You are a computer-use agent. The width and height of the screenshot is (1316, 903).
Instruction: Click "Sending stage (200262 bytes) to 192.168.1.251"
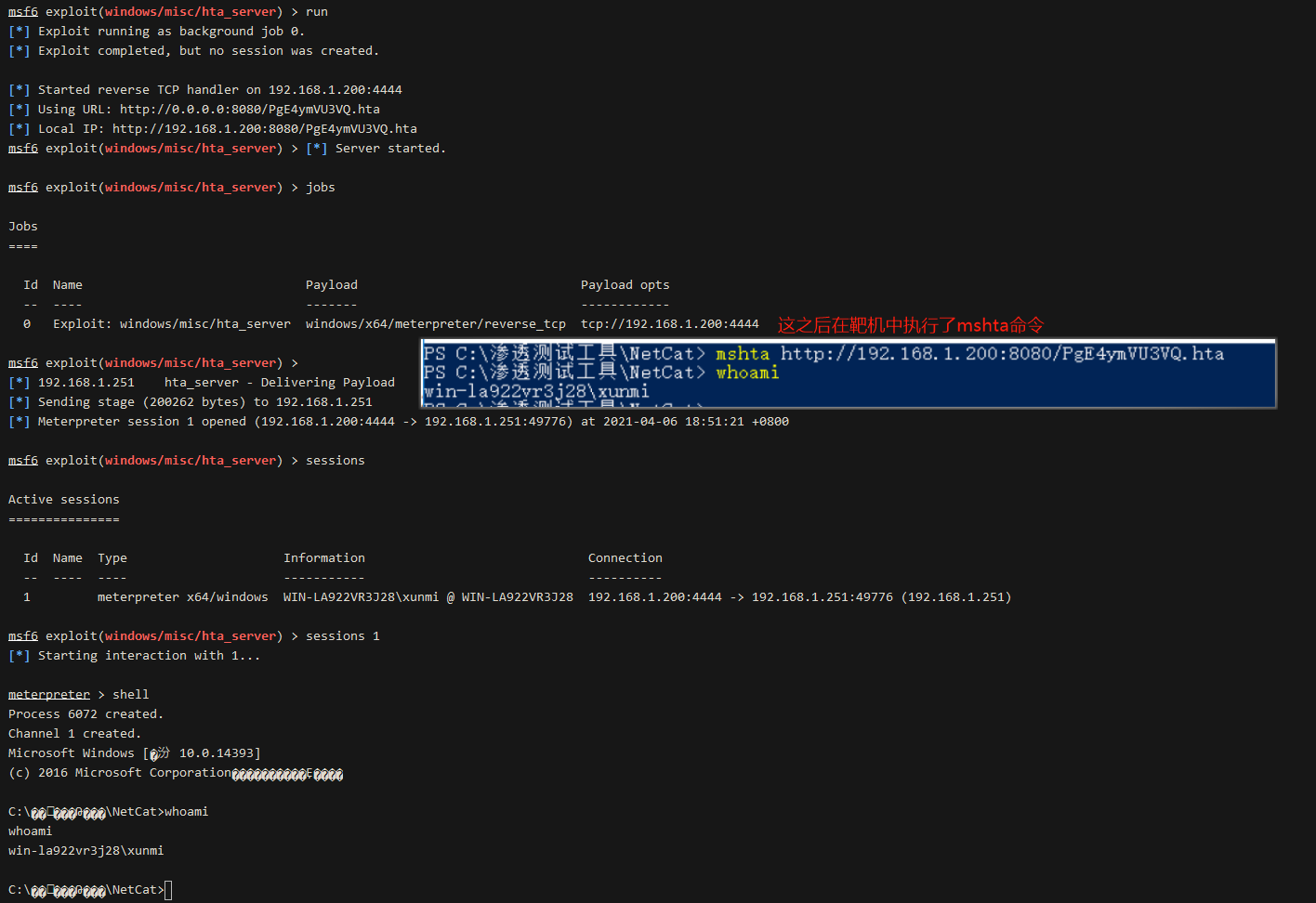205,402
